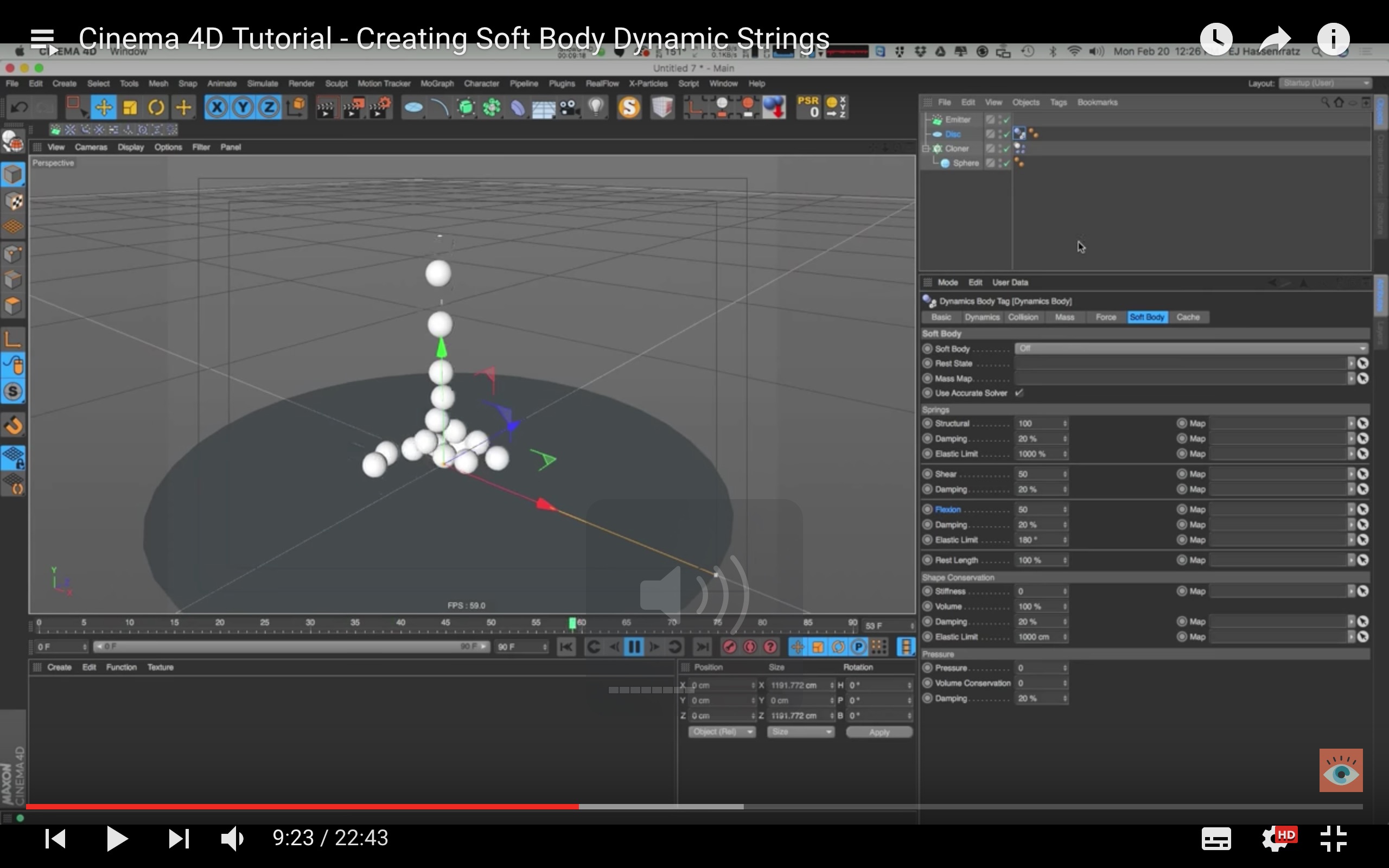
Task: Click the orange S plugin icon
Action: click(x=629, y=107)
